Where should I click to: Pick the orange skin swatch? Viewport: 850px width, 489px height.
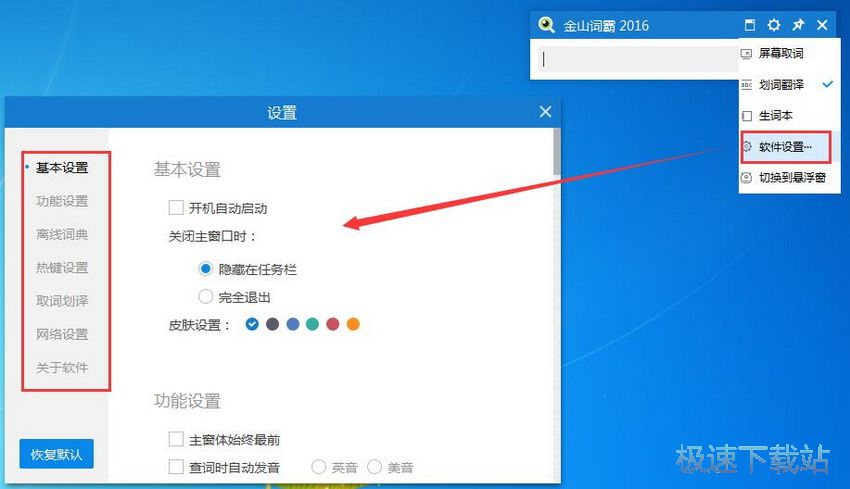[353, 324]
